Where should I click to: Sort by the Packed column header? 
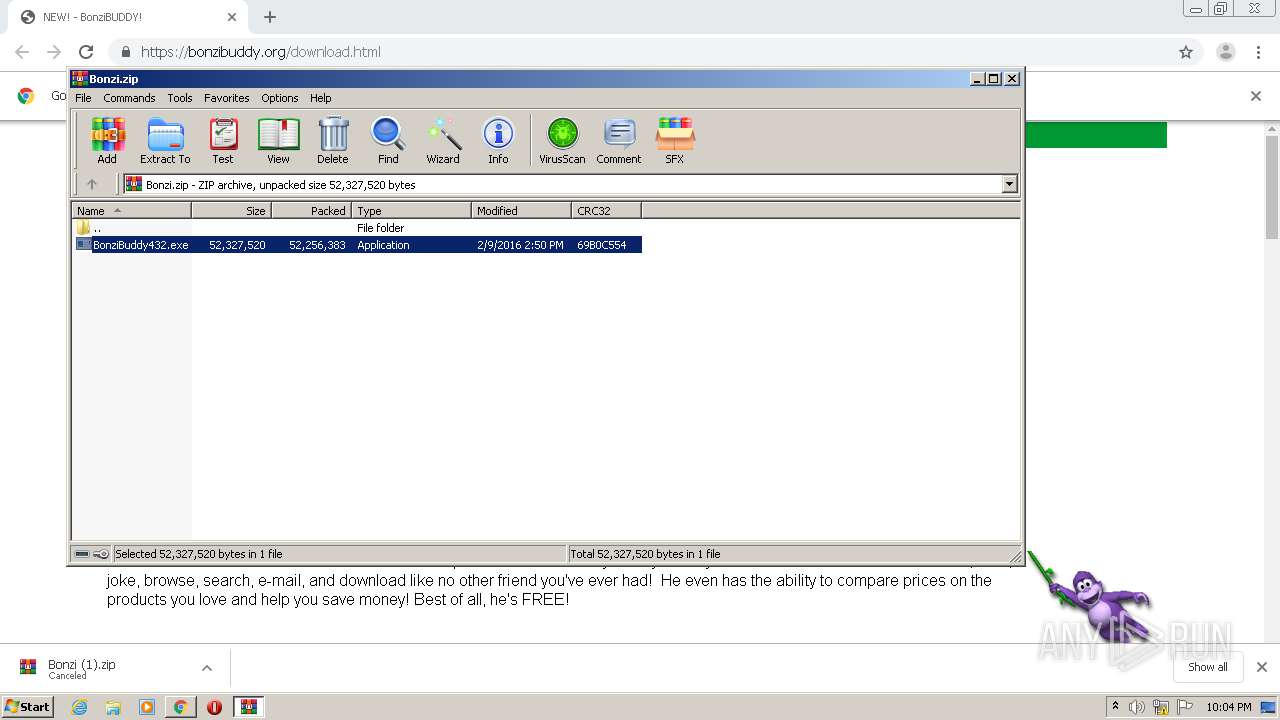pos(311,211)
